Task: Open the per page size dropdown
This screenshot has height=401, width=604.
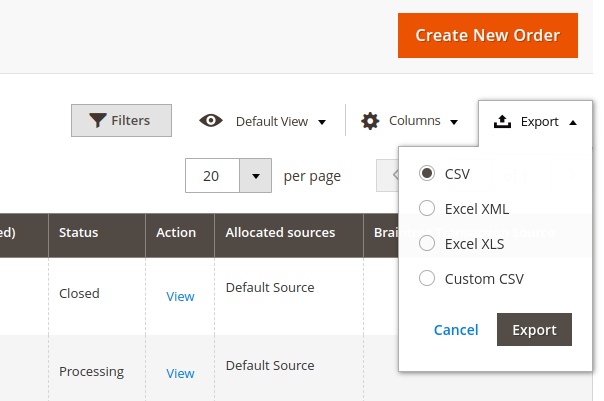Action: click(256, 176)
